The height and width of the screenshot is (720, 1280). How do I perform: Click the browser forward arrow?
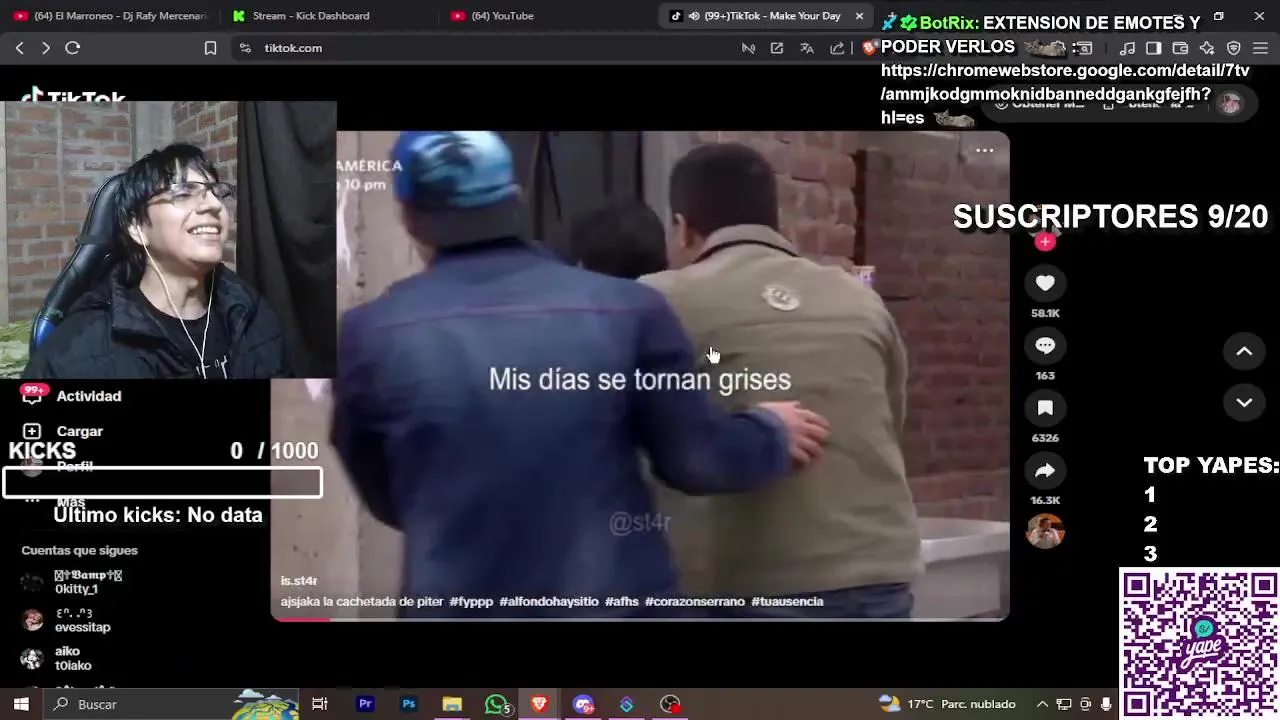45,48
